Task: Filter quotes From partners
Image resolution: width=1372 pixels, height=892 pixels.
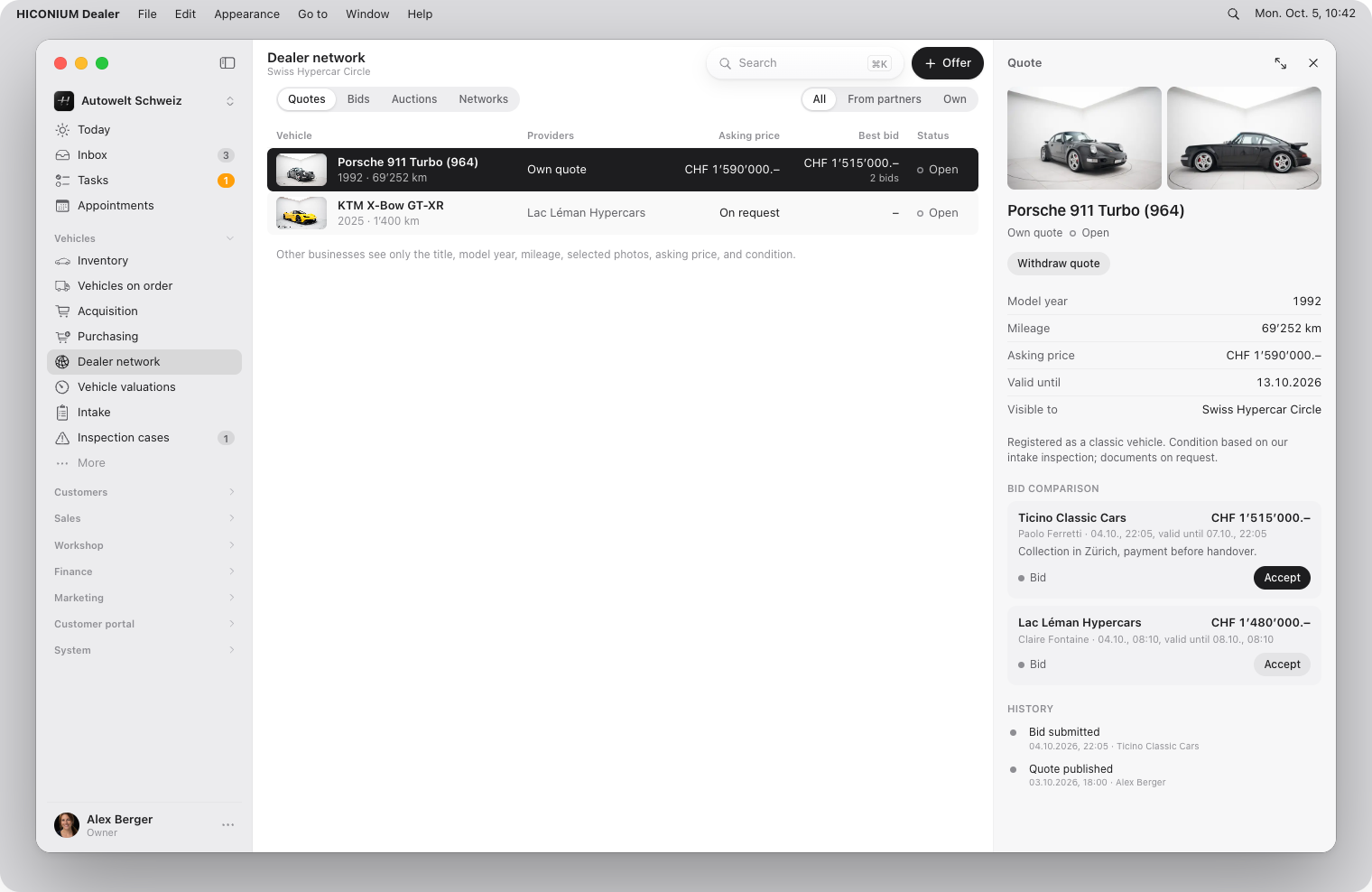Action: tap(885, 99)
